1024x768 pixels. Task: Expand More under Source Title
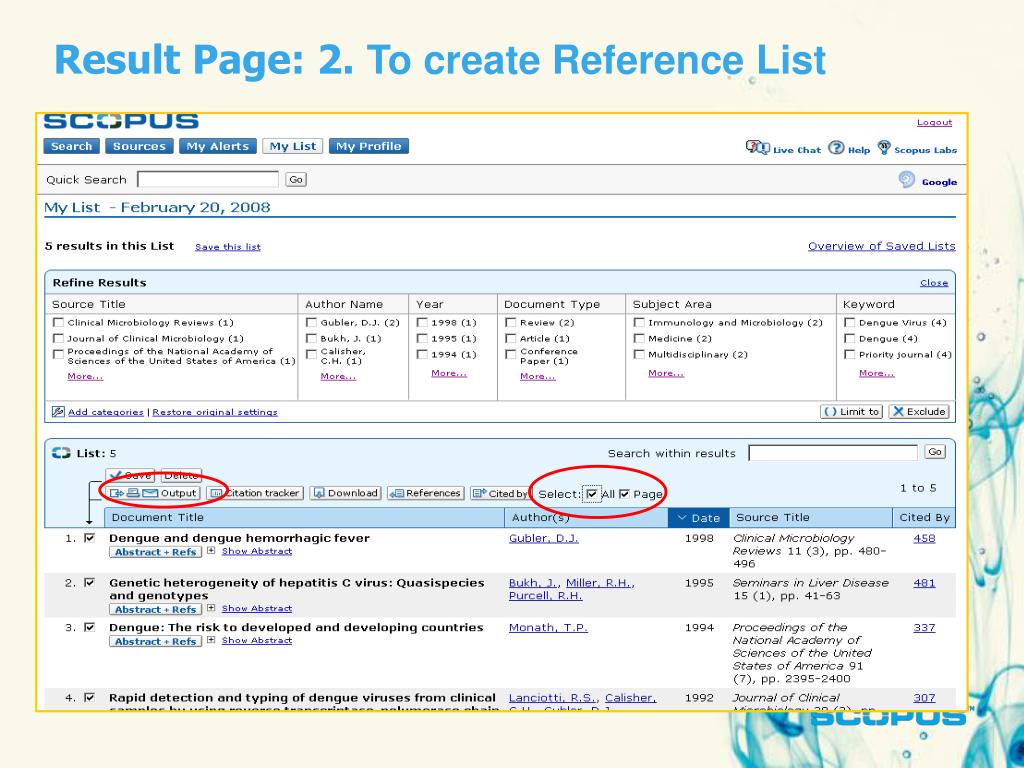[85, 376]
